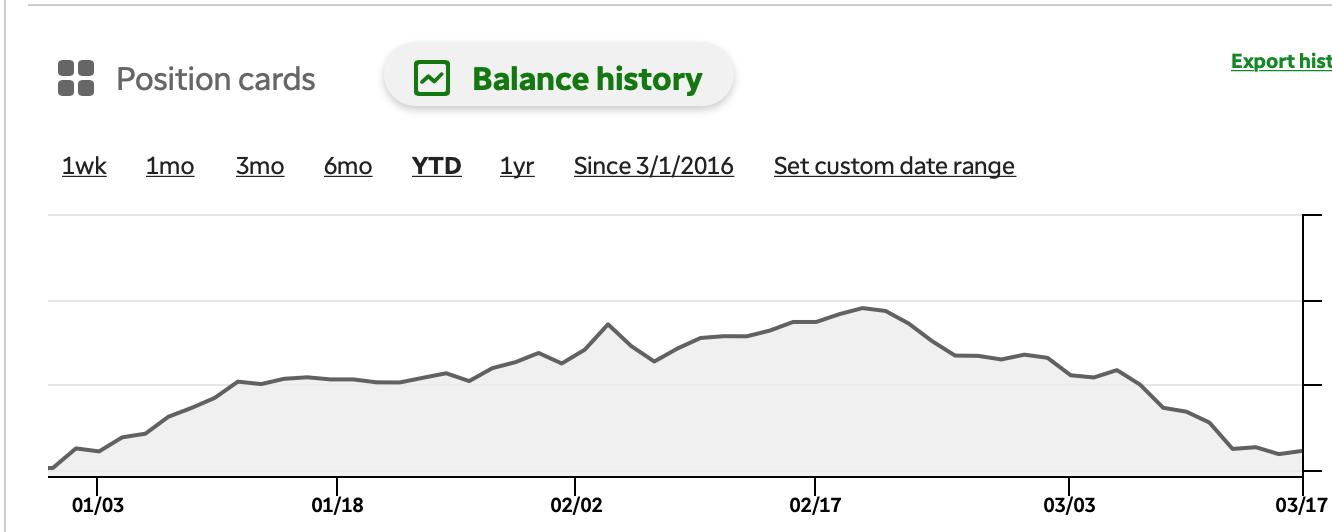Click the chart's highest peak after 02/17
Viewport: 1332px width, 532px height.
[x=863, y=308]
